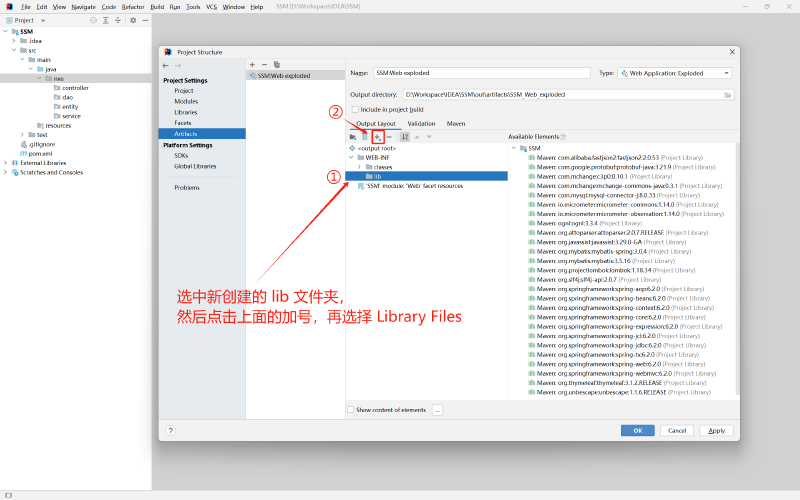
Task: Go back in Project Structure navigation
Action: (165, 65)
